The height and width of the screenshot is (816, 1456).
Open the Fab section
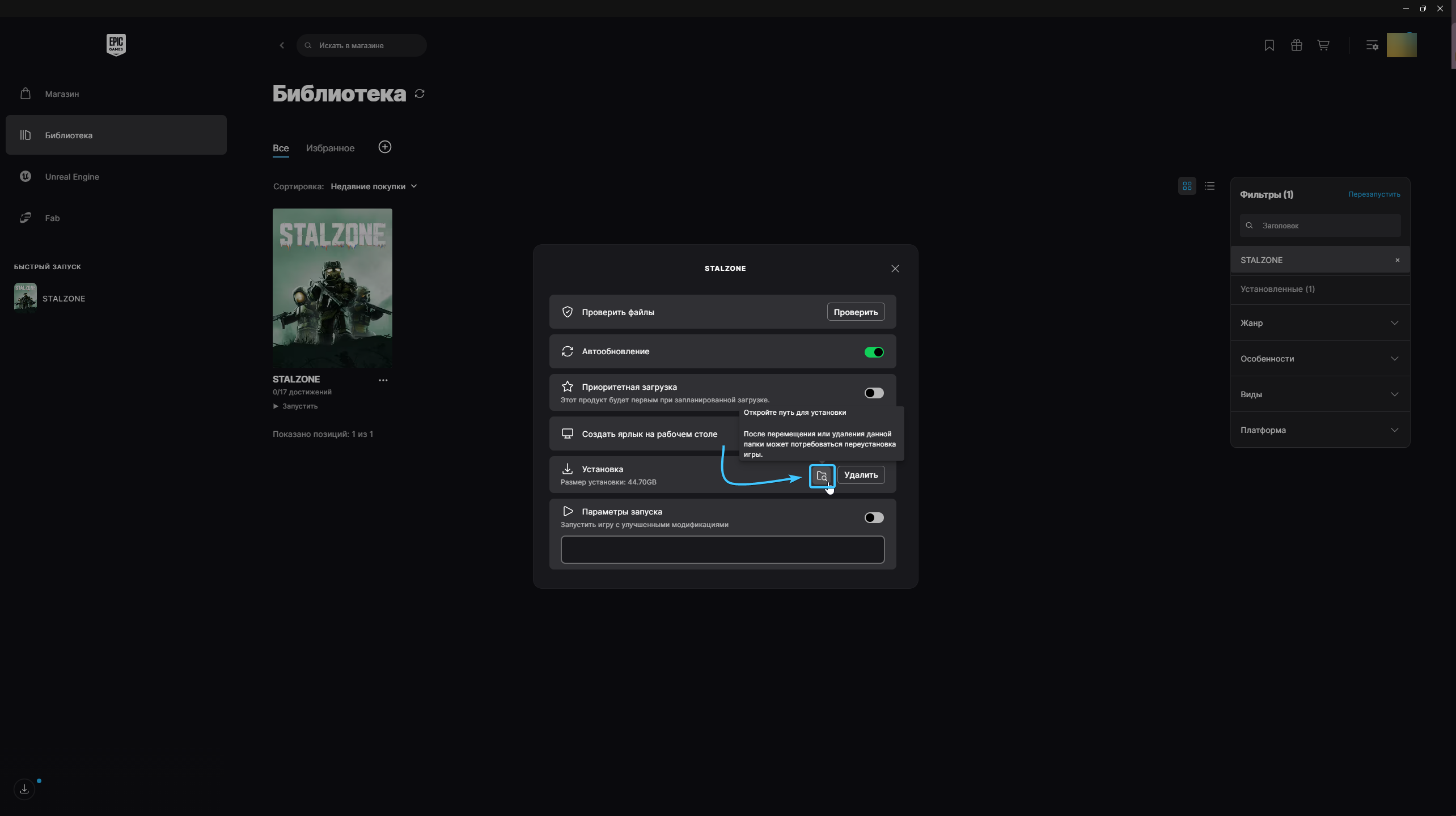coord(116,218)
